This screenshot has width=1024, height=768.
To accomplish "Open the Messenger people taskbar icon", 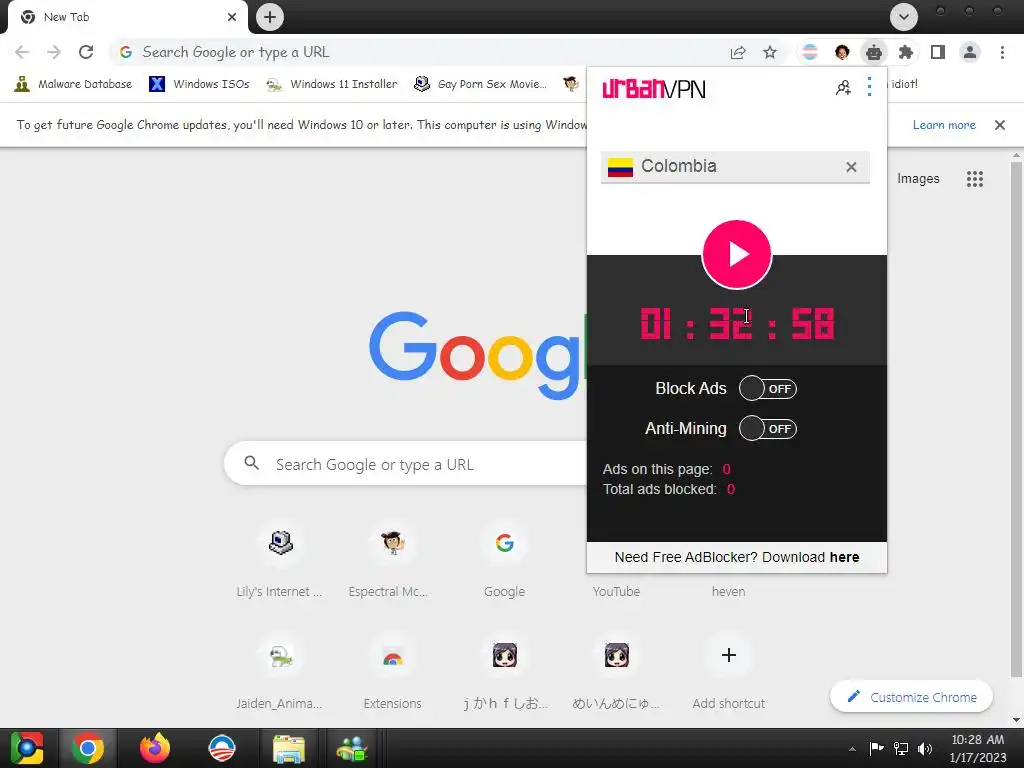I will point(353,748).
